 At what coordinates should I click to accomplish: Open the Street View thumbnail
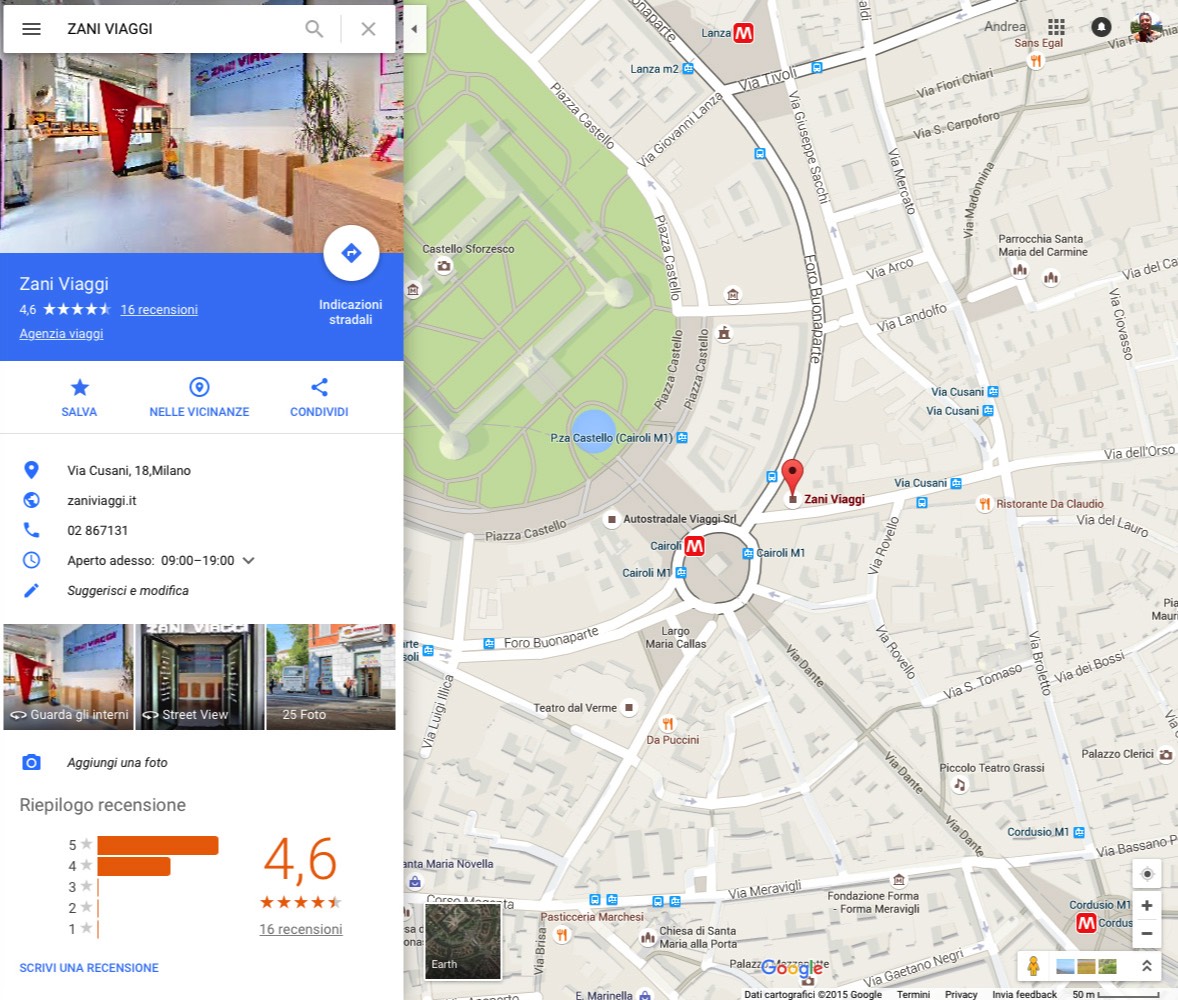199,677
